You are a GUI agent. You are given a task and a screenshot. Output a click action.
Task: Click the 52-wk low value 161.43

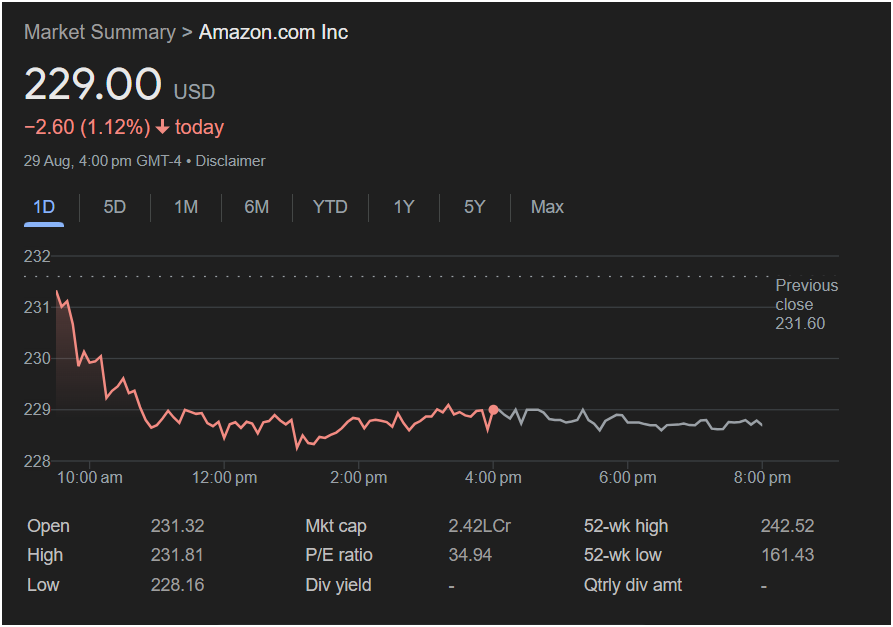coord(788,555)
